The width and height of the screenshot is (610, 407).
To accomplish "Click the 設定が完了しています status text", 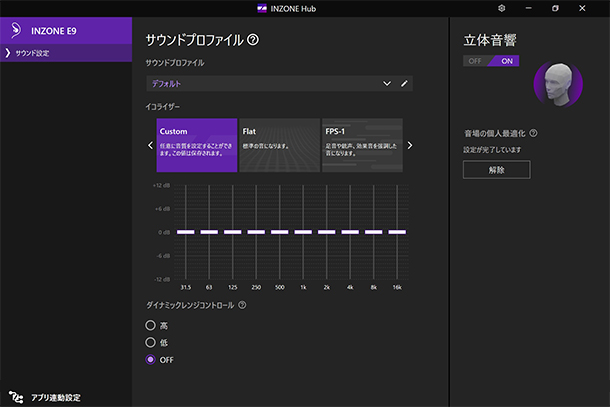I will coord(492,150).
